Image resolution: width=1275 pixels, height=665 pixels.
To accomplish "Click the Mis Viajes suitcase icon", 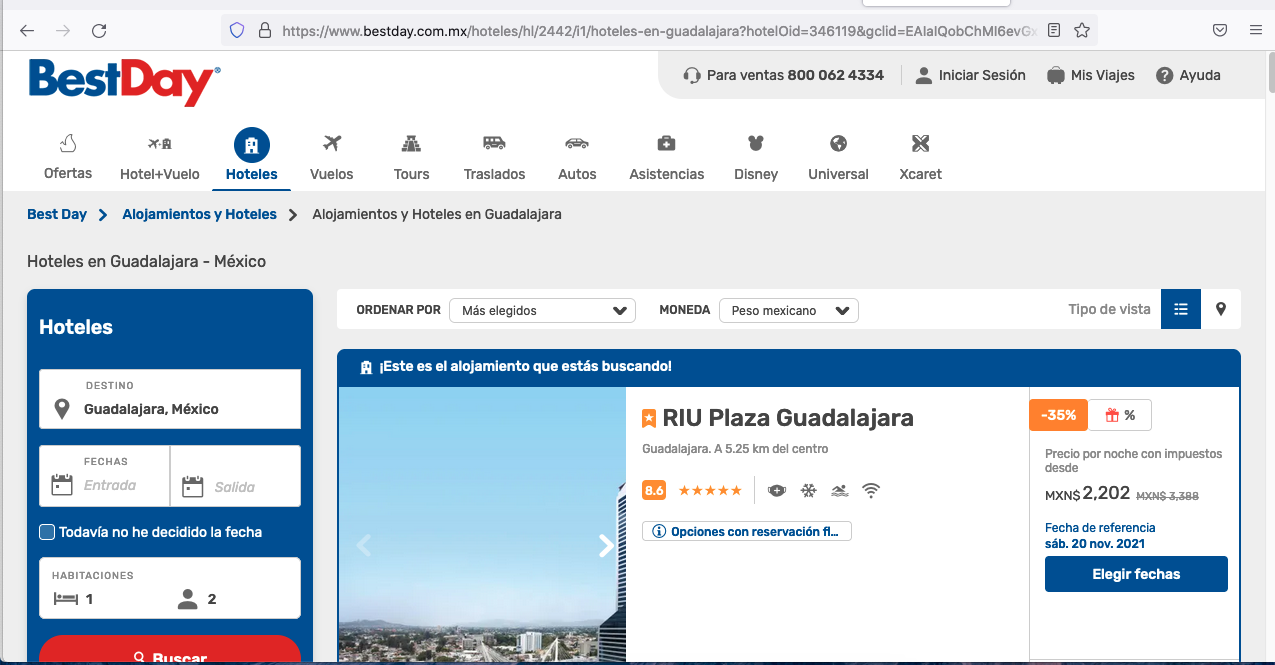I will click(x=1055, y=75).
